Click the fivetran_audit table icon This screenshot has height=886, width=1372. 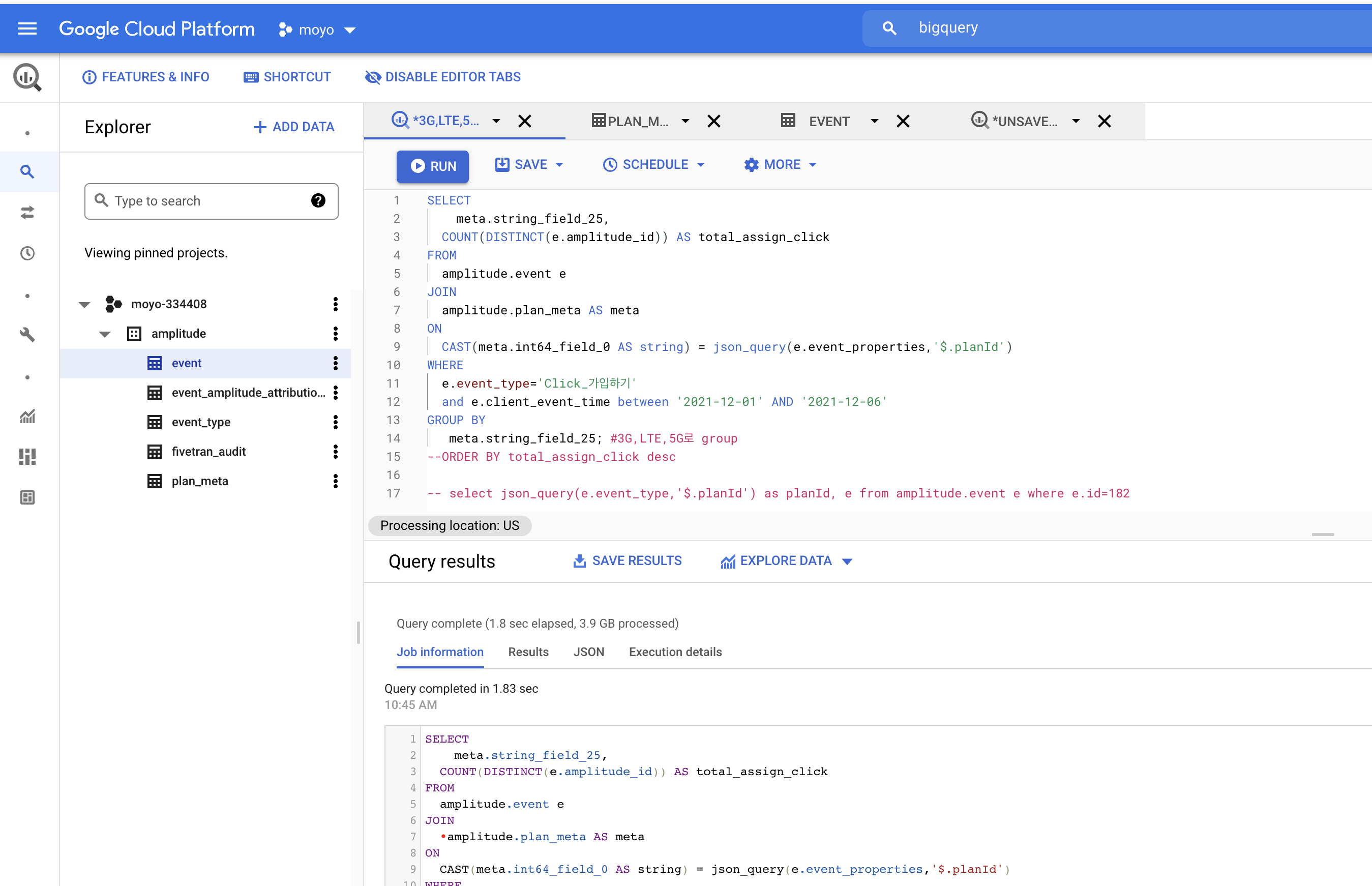(154, 452)
